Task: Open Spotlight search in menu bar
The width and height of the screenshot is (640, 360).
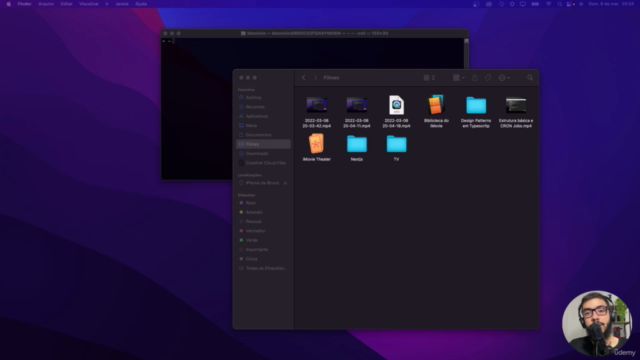Action: coord(560,4)
